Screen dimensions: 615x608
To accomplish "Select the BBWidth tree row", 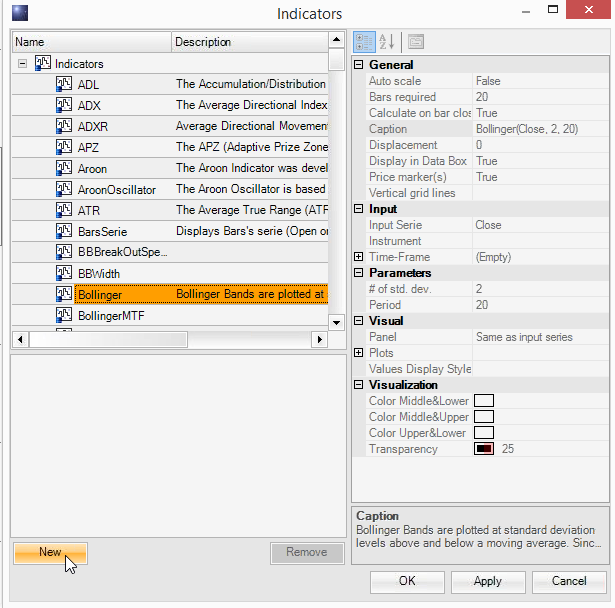I will (170, 273).
